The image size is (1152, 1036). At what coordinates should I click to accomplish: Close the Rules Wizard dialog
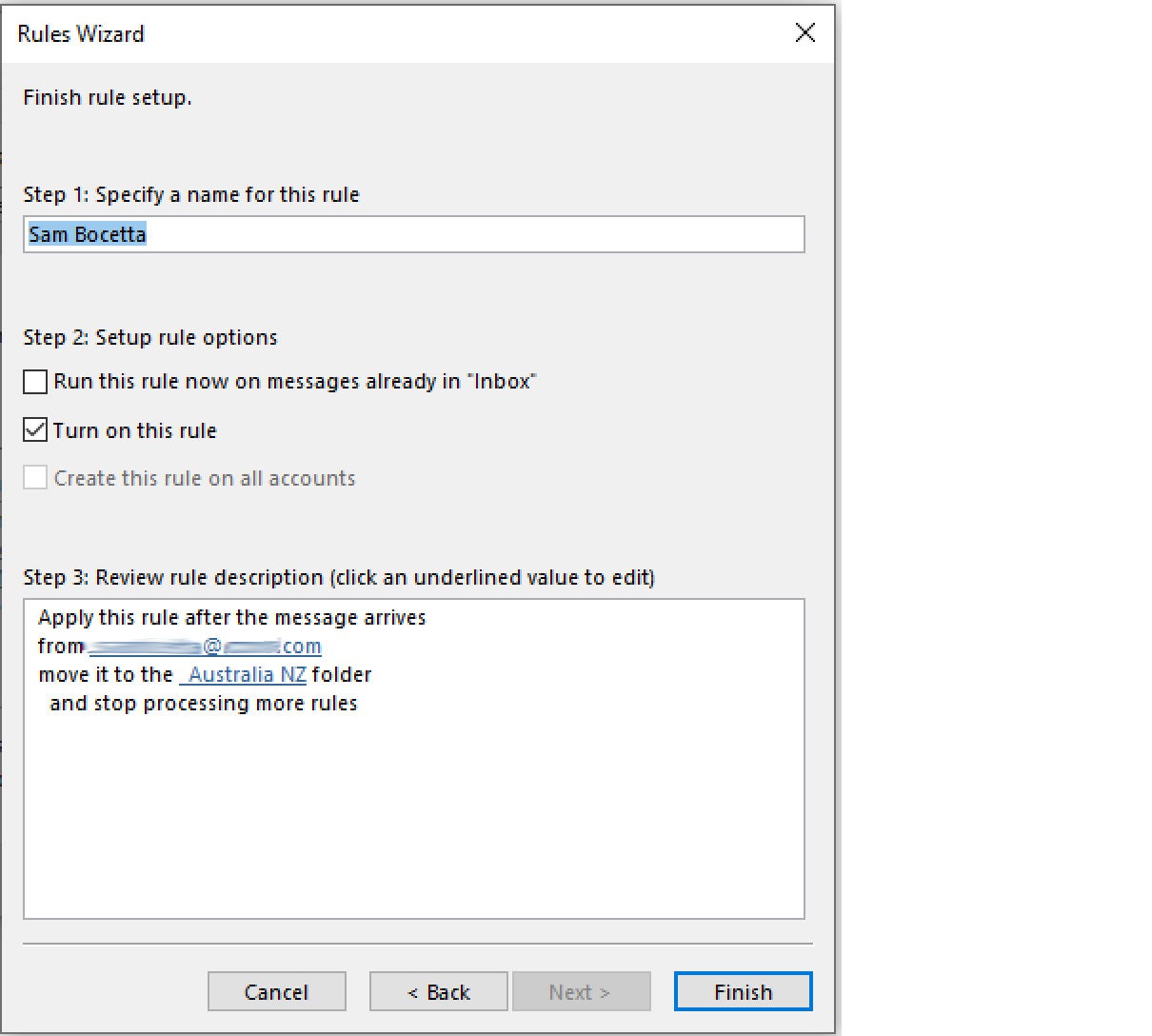[x=804, y=32]
